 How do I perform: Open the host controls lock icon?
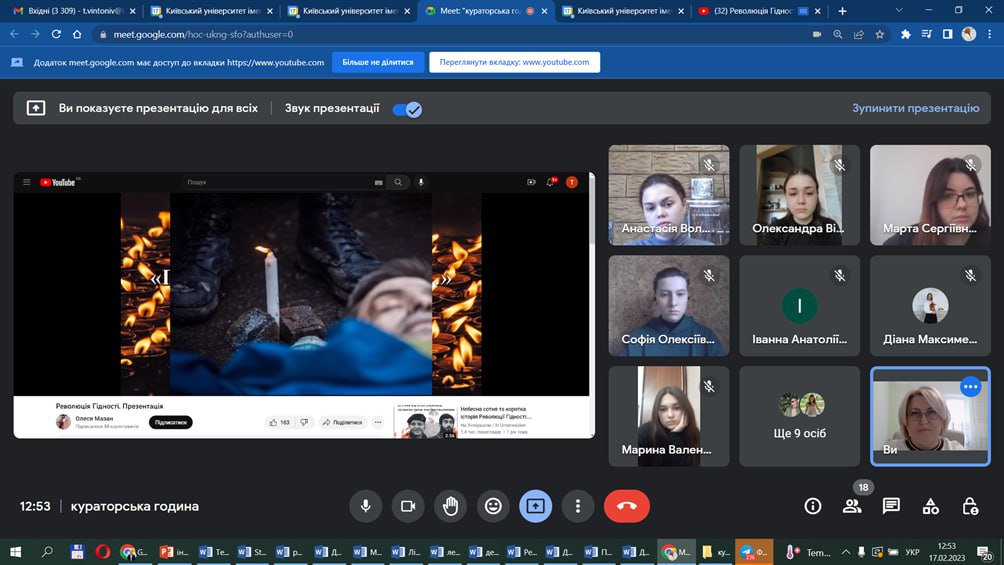[969, 506]
